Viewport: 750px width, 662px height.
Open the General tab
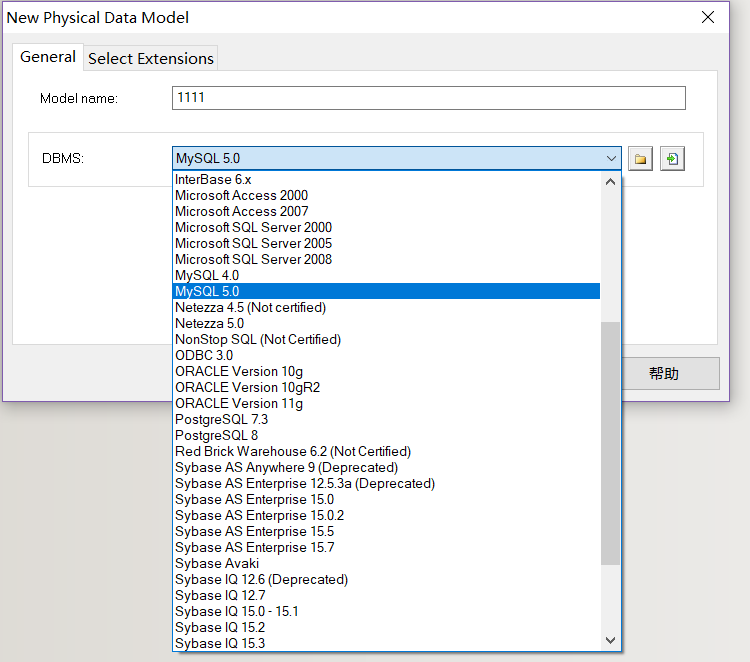pyautogui.click(x=48, y=57)
